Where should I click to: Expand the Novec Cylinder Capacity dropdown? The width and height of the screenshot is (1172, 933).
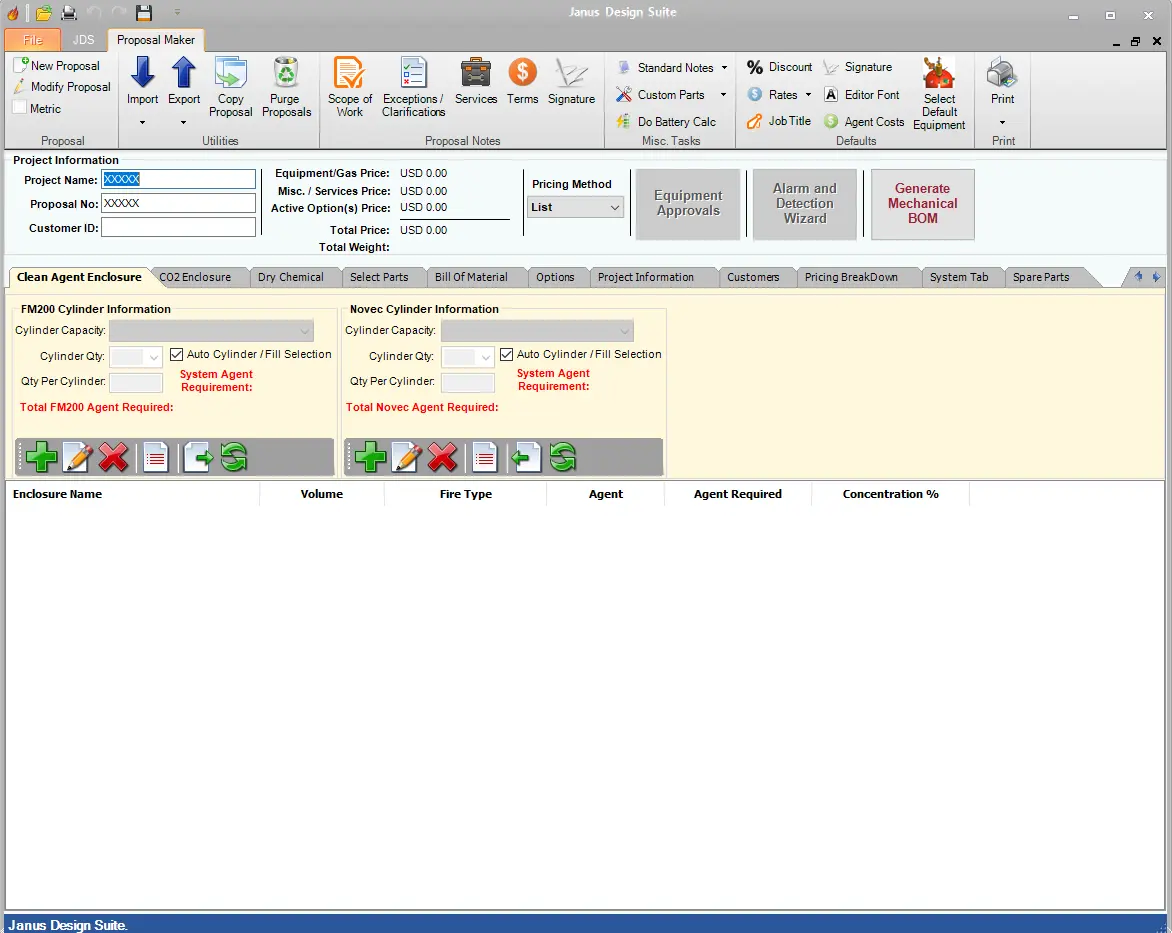pyautogui.click(x=624, y=330)
